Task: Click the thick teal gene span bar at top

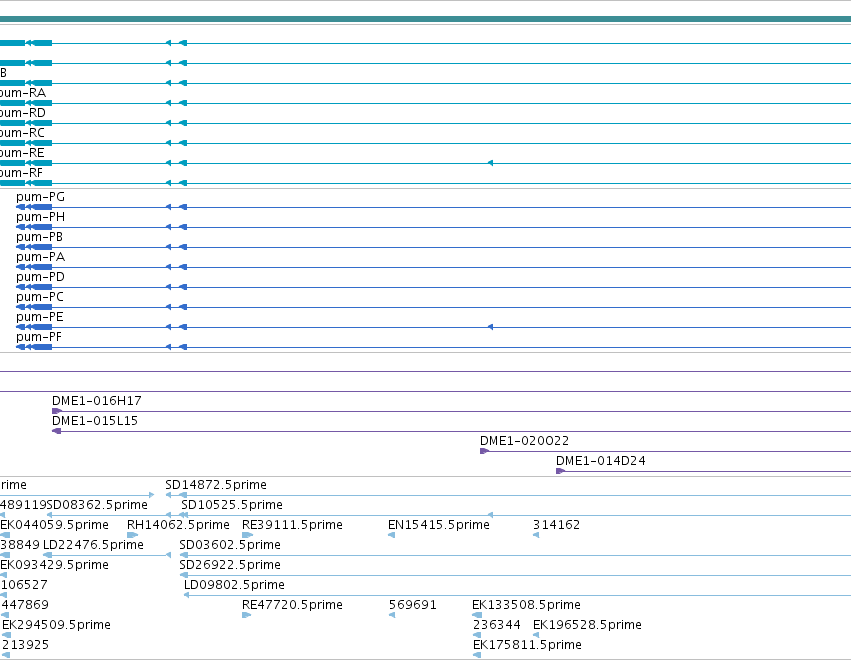Action: point(426,19)
